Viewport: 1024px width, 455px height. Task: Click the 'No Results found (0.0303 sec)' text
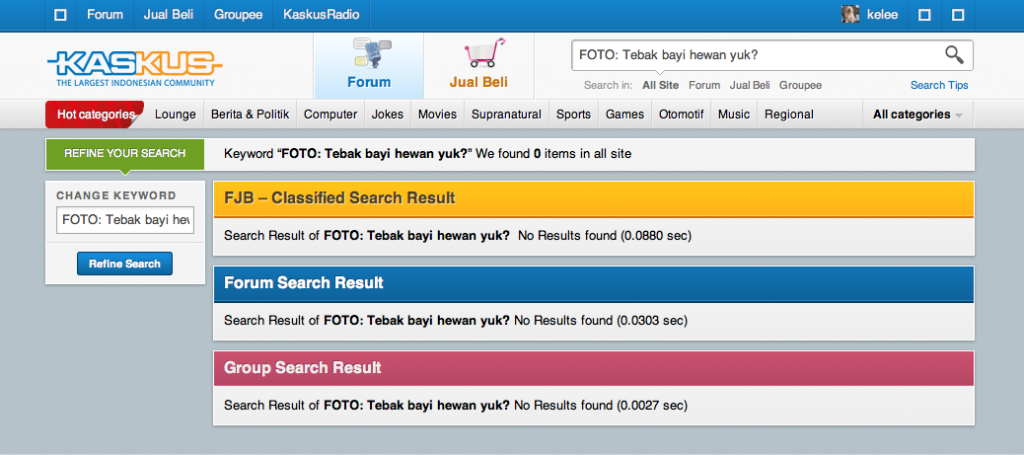pos(601,321)
